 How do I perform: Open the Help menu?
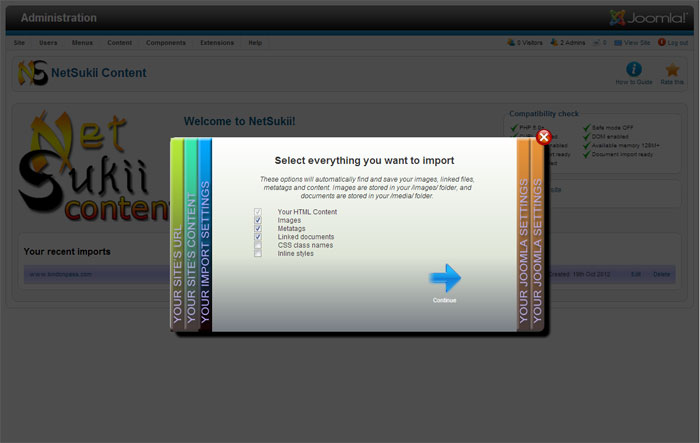(x=255, y=43)
